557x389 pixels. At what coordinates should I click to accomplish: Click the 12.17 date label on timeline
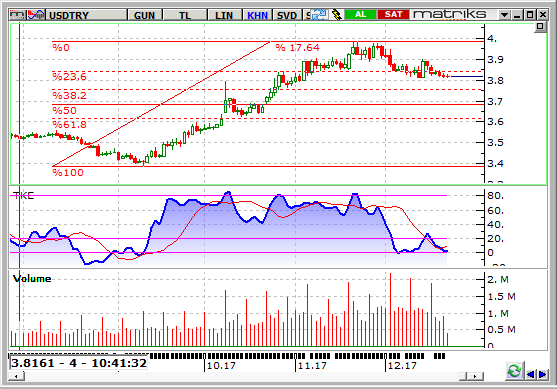[x=402, y=366]
